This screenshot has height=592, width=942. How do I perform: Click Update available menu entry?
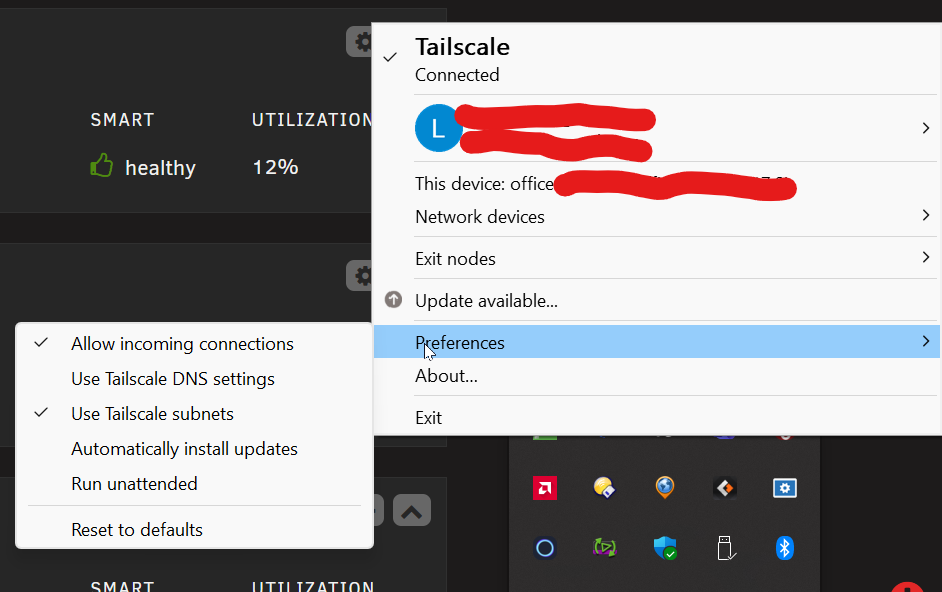coord(657,301)
